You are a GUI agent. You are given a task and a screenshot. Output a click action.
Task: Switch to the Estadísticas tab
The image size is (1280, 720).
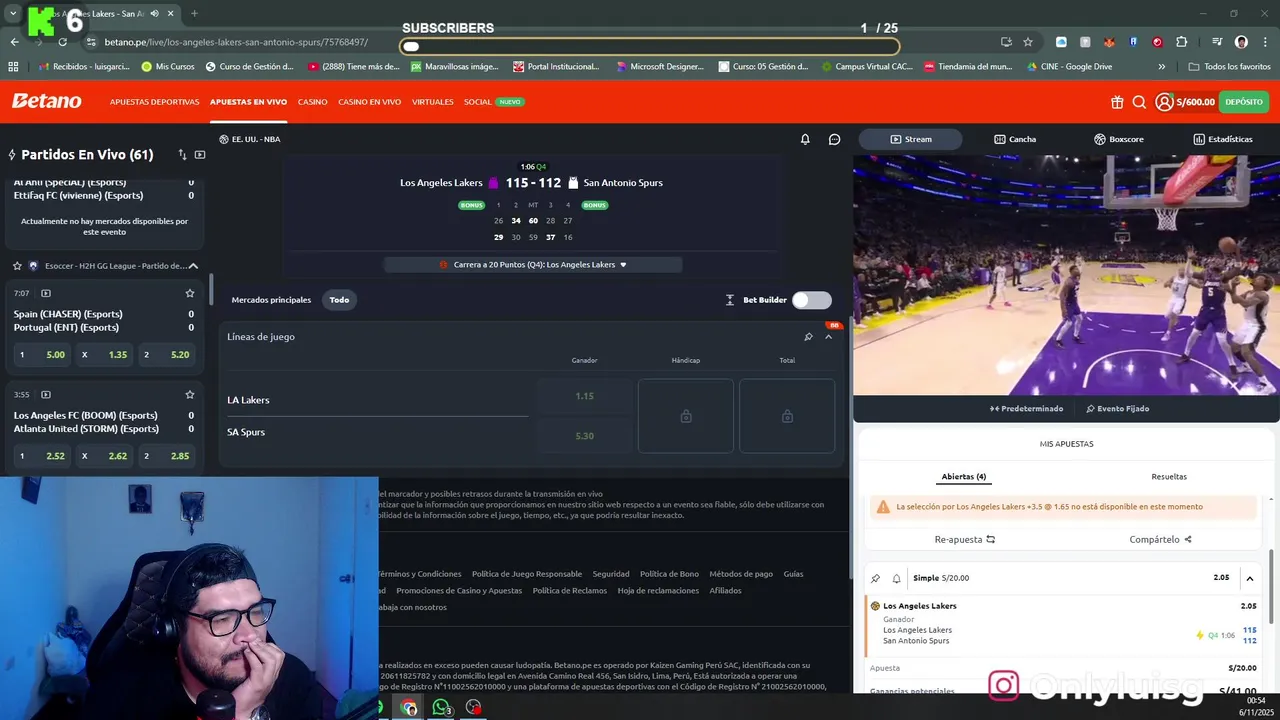pyautogui.click(x=1223, y=139)
